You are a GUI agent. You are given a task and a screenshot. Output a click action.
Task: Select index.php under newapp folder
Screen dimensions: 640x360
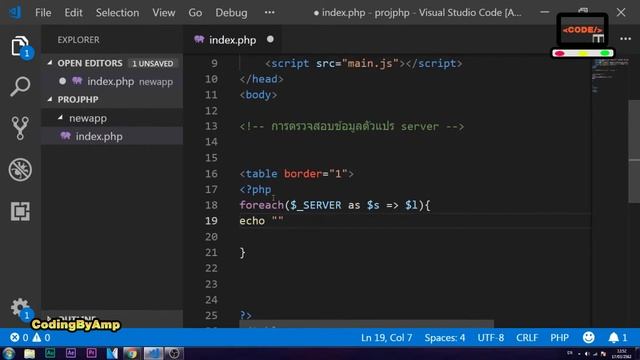tap(112, 136)
